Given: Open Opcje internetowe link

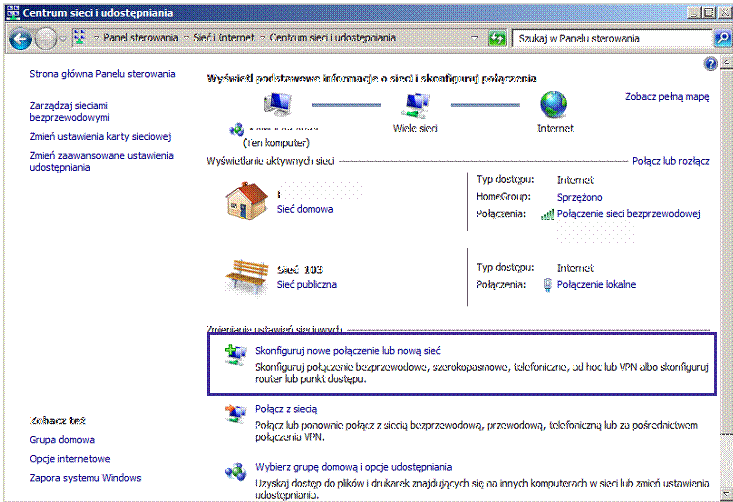Looking at the screenshot, I should click(70, 459).
